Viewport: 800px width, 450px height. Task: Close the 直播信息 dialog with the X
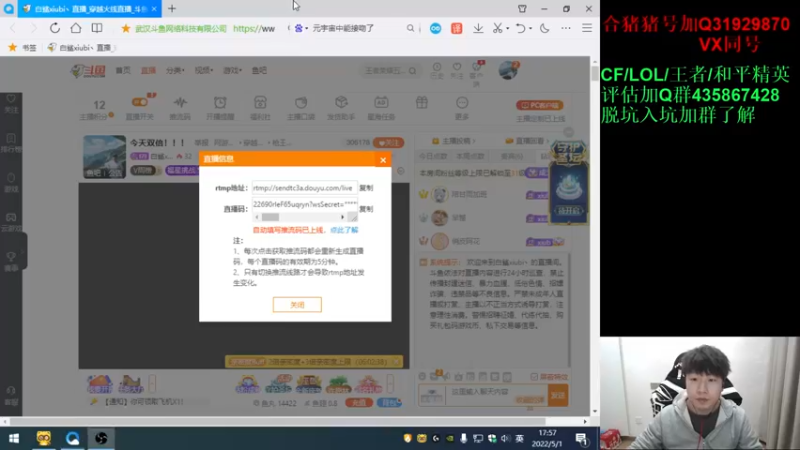point(383,160)
